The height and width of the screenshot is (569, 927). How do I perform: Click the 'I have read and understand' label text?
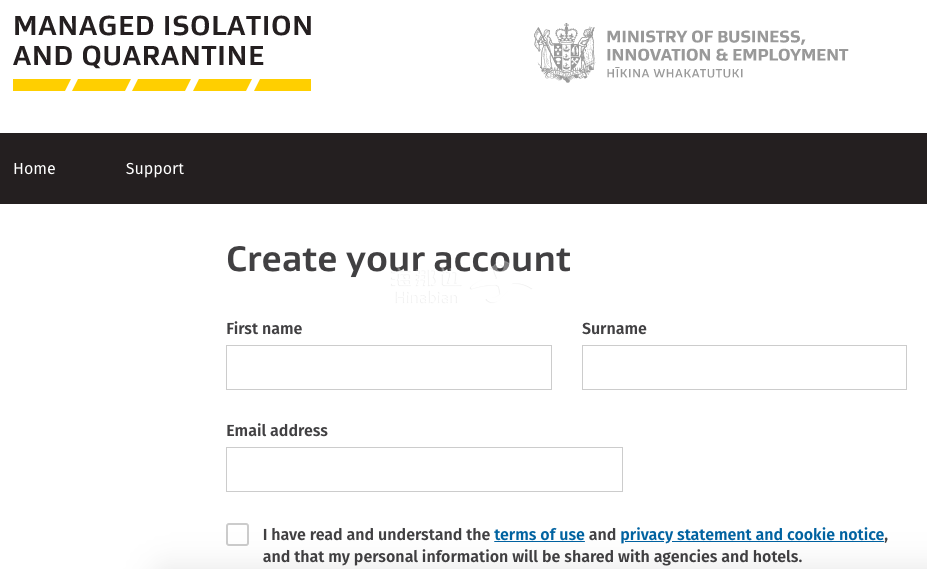tap(377, 534)
